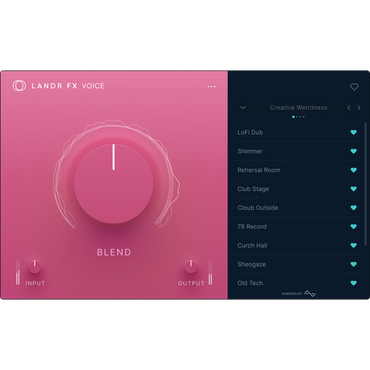Click the LANDR FX VOICE title
Image resolution: width=370 pixels, height=370 pixels.
(68, 86)
